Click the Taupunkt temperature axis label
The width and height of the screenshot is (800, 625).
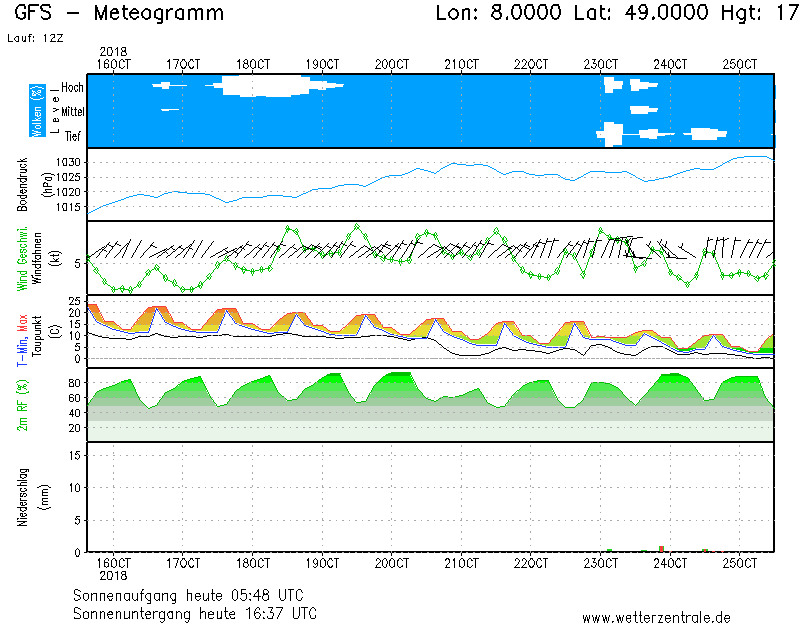point(40,330)
